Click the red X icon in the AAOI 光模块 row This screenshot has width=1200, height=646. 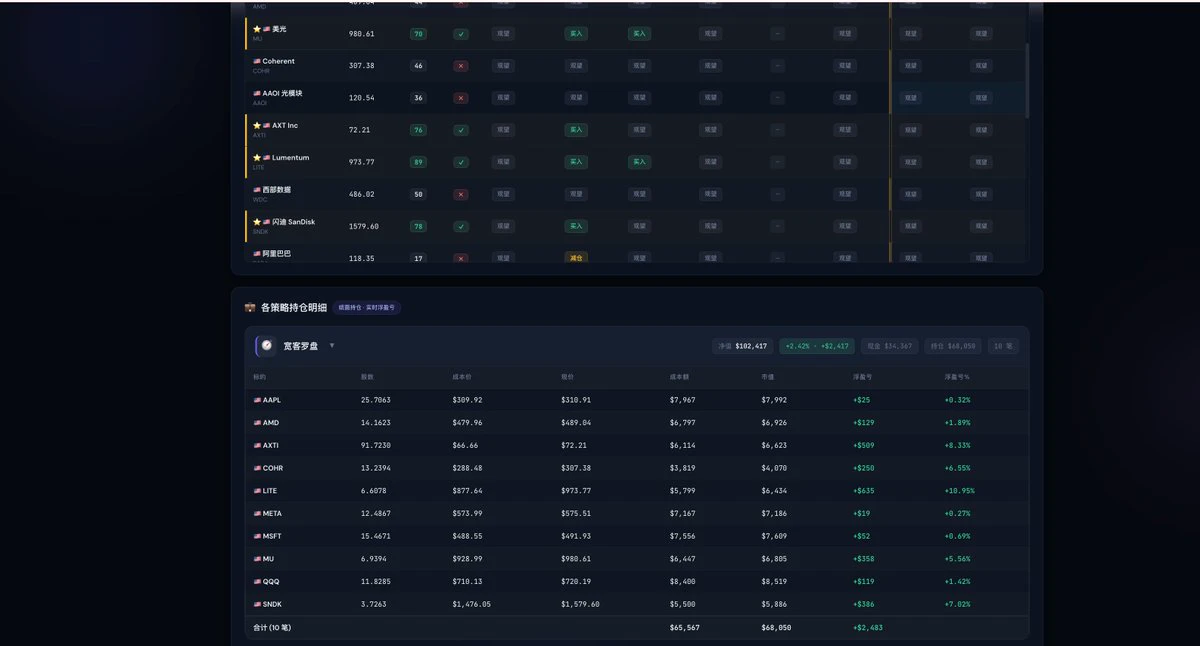(460, 98)
